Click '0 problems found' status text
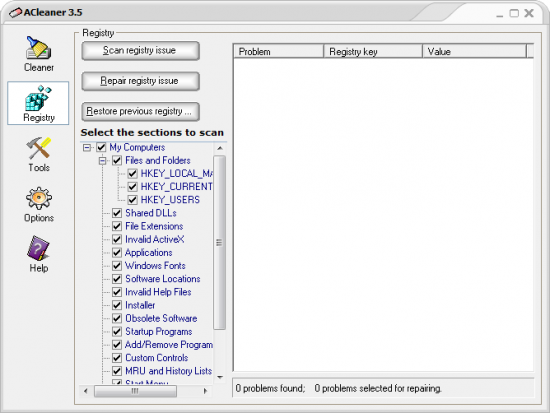 [x=270, y=388]
